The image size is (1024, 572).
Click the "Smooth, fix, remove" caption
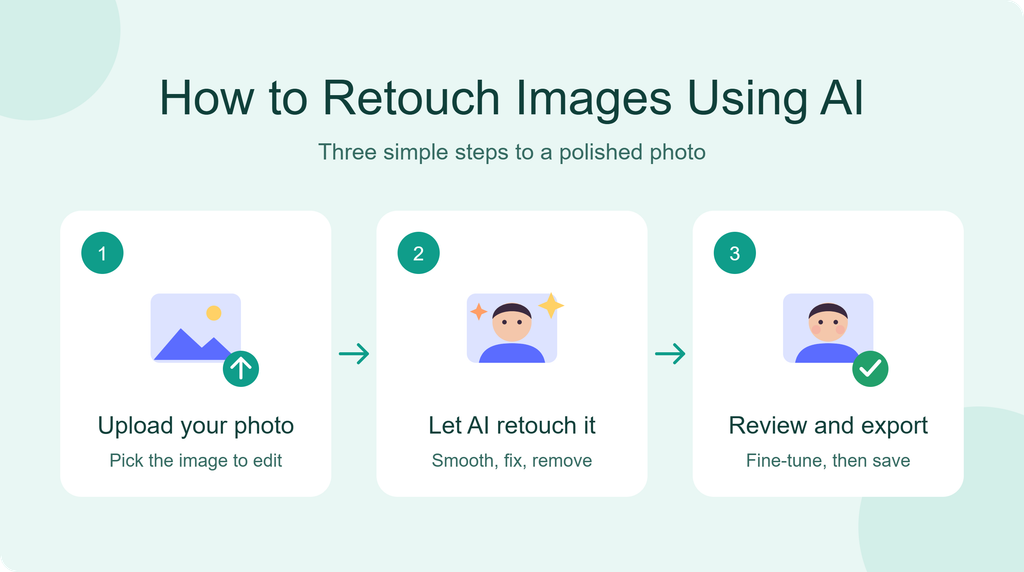point(512,460)
